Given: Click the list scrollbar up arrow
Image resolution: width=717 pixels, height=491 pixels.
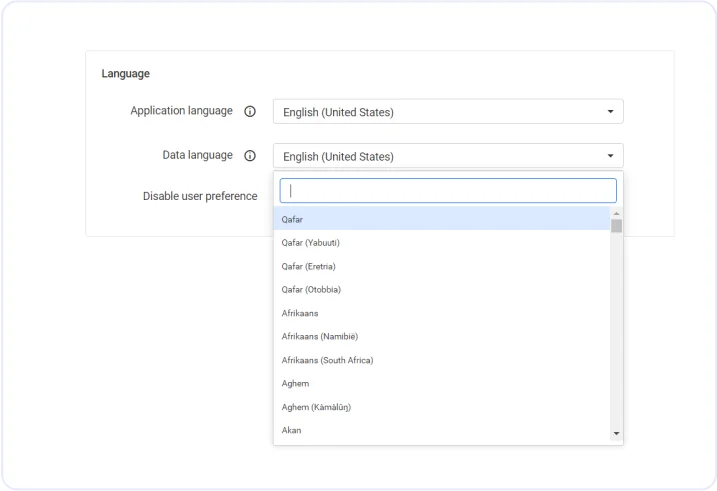Looking at the screenshot, I should (x=616, y=213).
